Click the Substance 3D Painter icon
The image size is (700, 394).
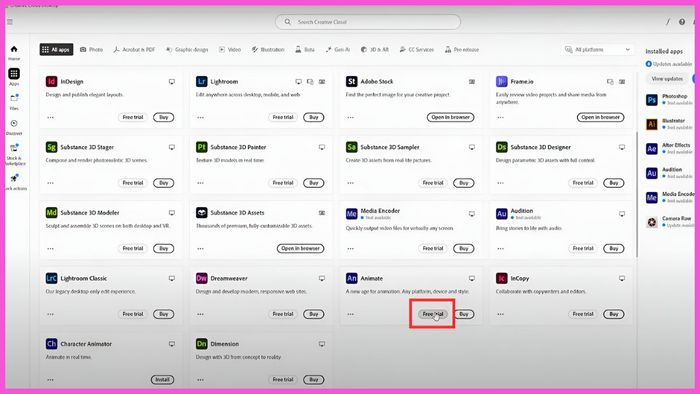pos(201,147)
